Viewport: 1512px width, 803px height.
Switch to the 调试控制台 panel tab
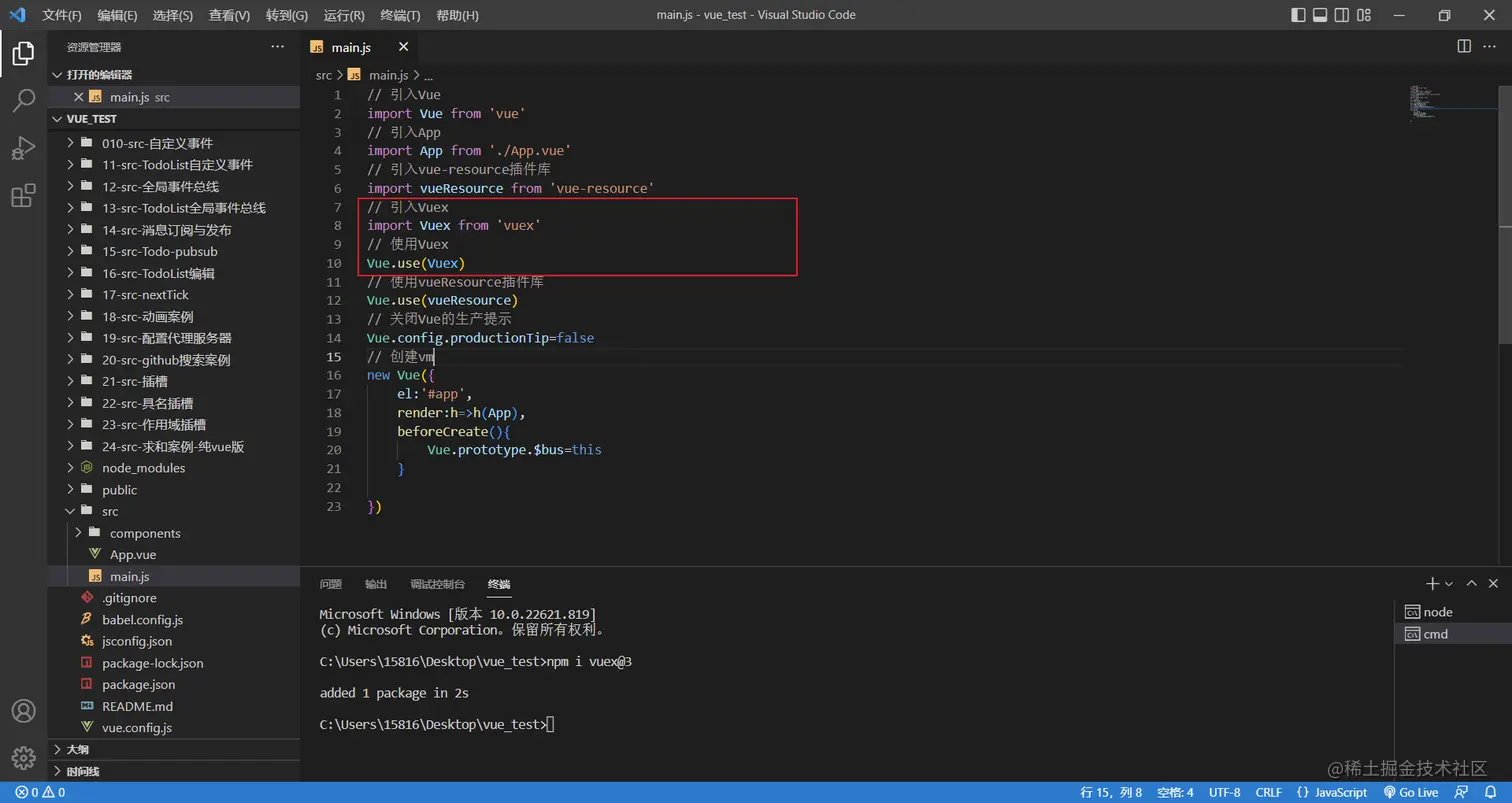coord(438,584)
